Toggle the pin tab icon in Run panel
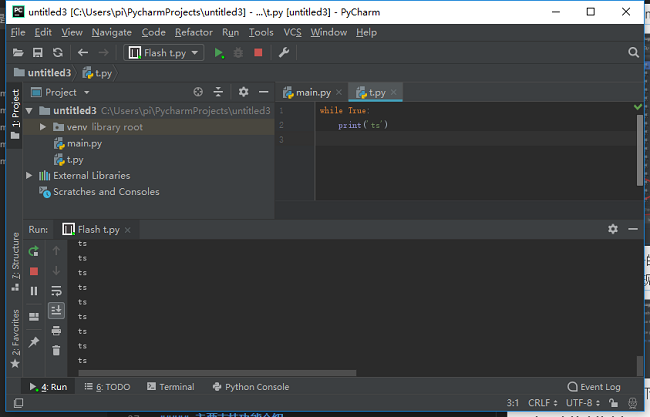The height and width of the screenshot is (417, 650). 34,342
